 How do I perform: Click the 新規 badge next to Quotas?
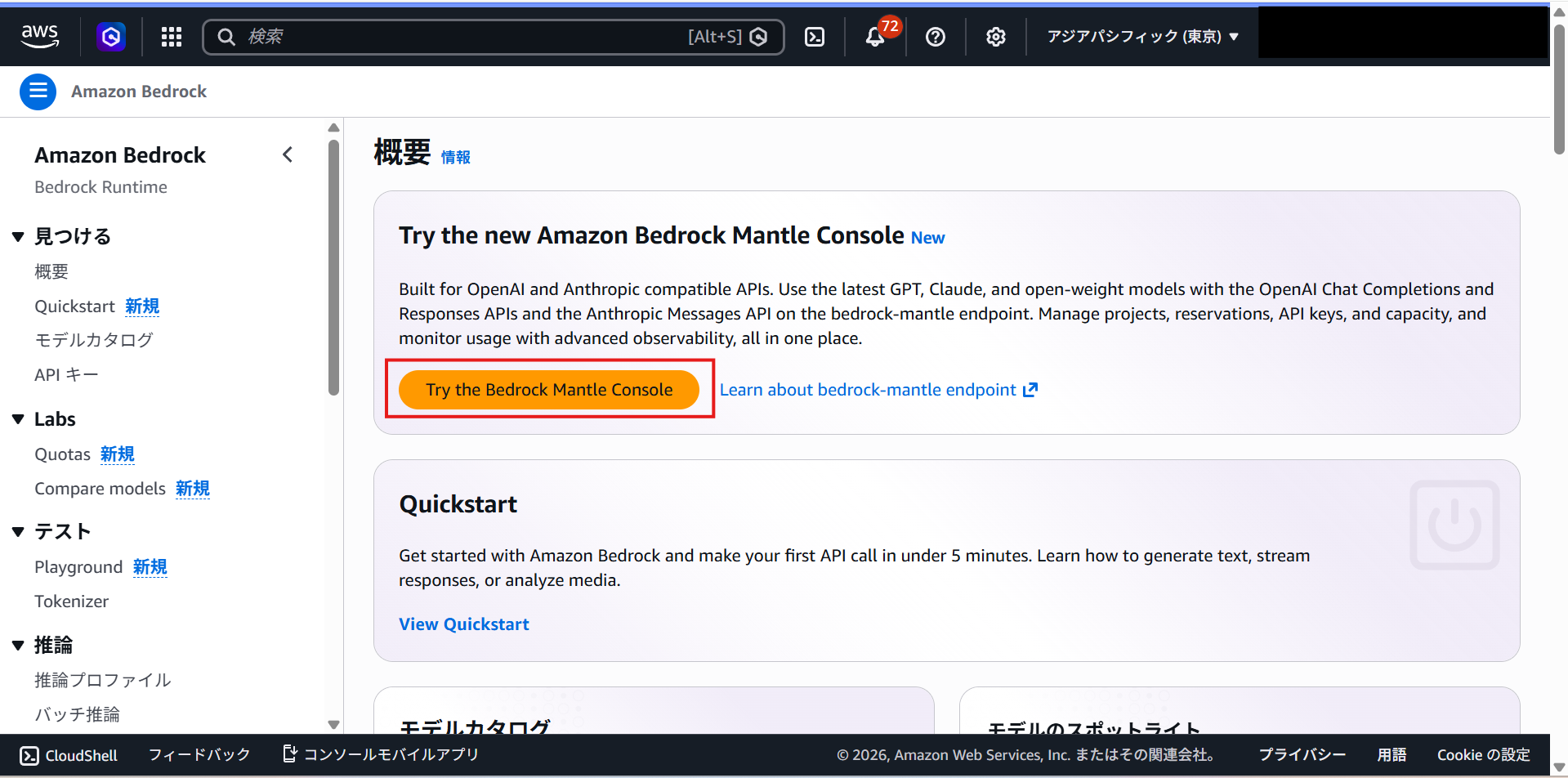(x=118, y=454)
